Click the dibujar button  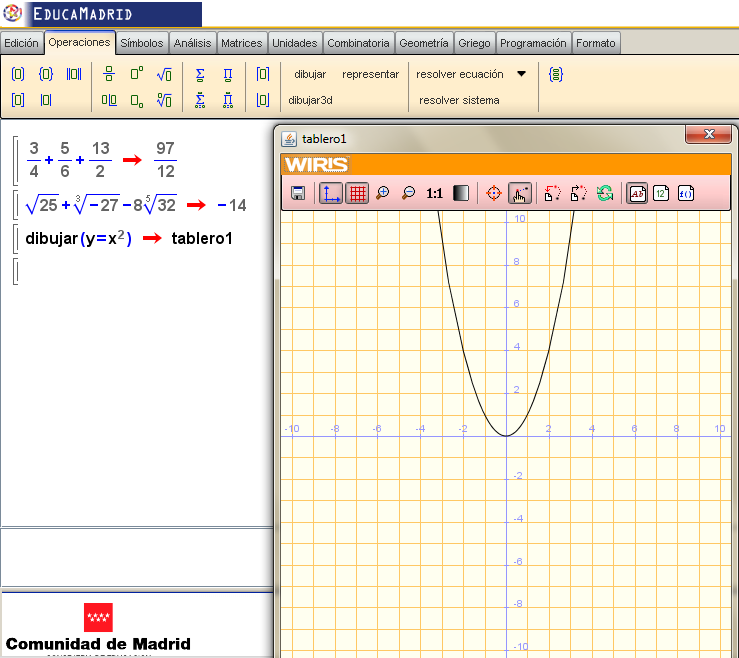click(310, 74)
